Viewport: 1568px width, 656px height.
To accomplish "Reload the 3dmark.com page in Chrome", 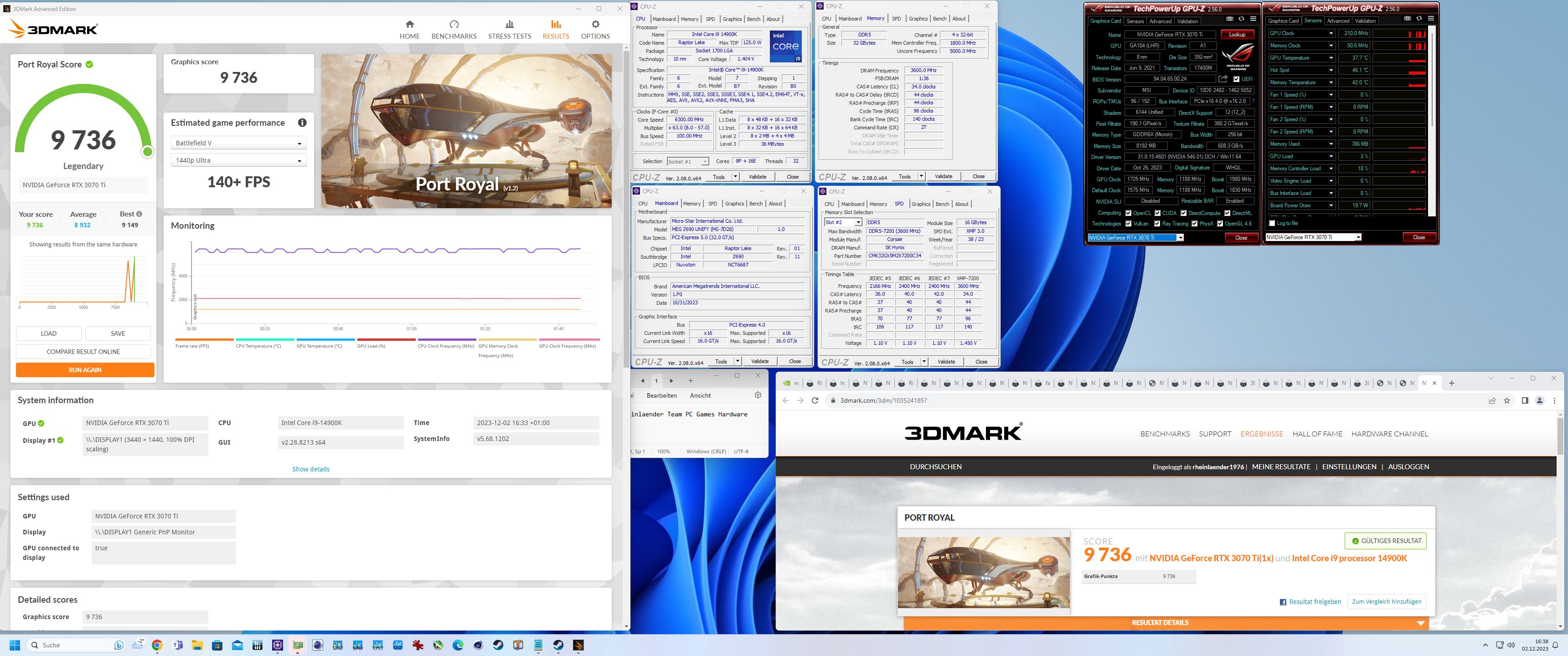I will coord(815,400).
